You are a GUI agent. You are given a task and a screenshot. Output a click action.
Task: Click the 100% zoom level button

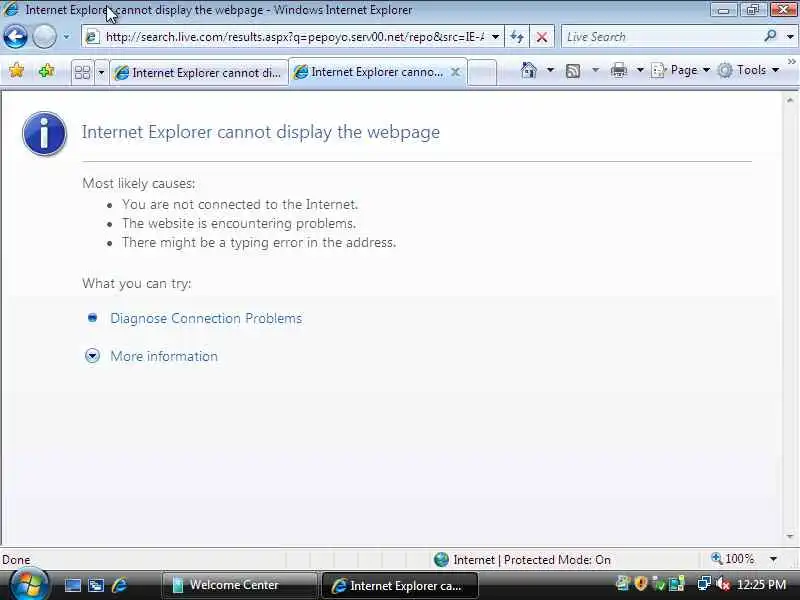(x=733, y=559)
